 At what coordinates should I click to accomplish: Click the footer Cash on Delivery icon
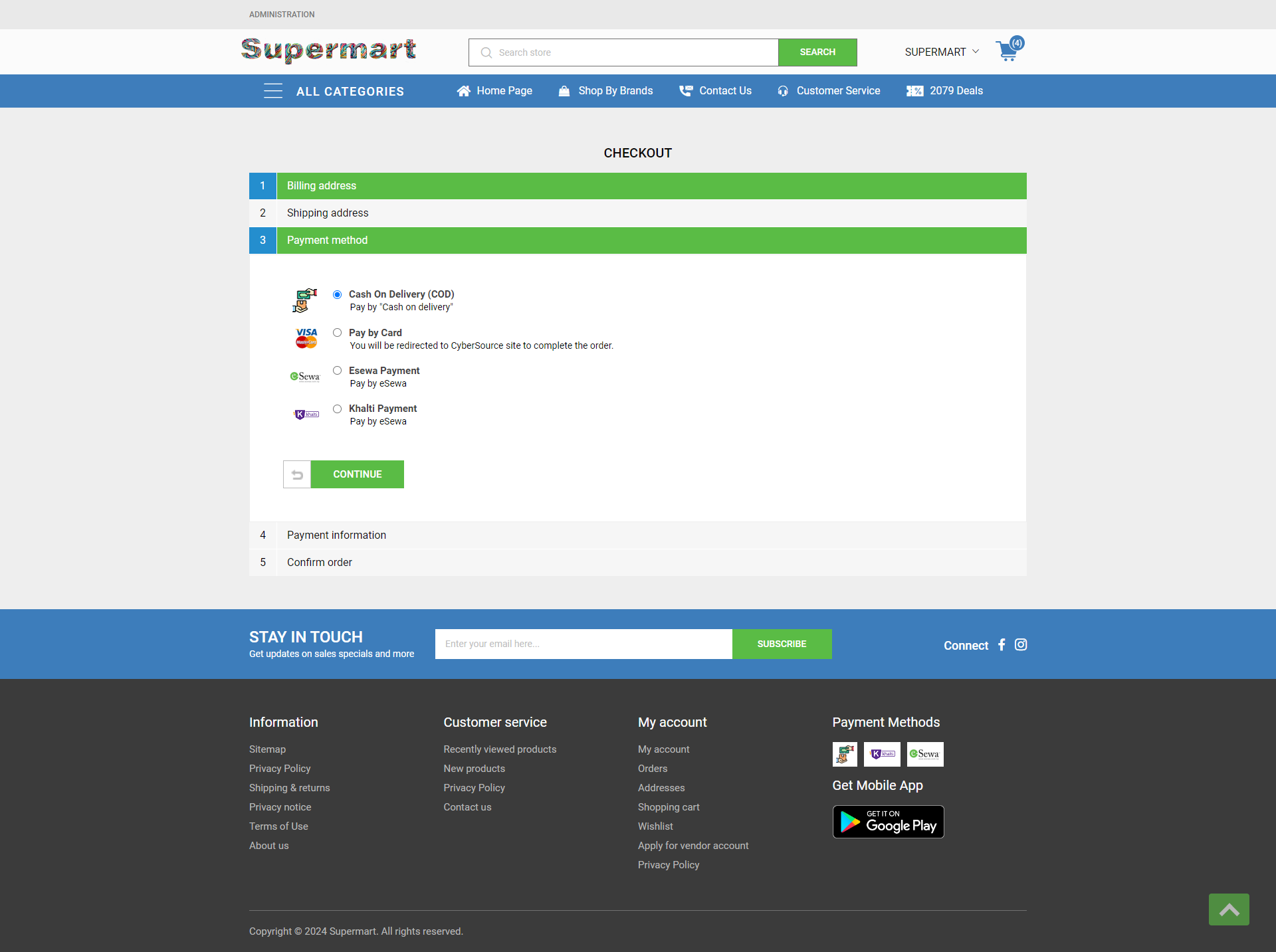click(845, 754)
